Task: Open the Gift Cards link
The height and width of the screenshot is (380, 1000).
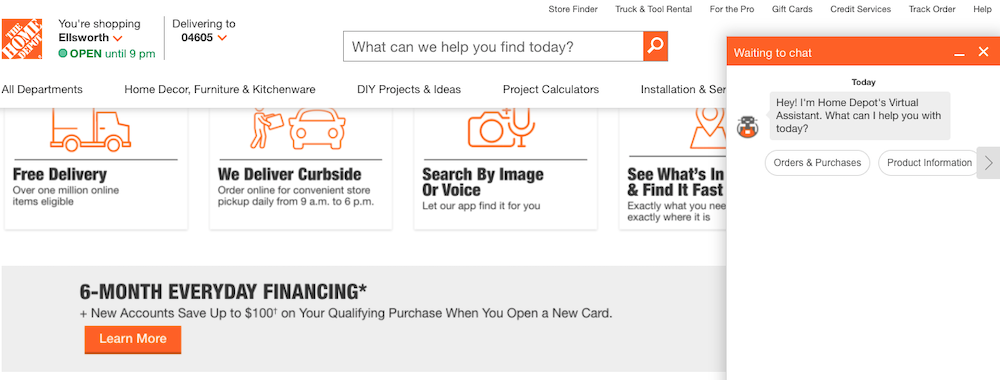Action: click(792, 9)
